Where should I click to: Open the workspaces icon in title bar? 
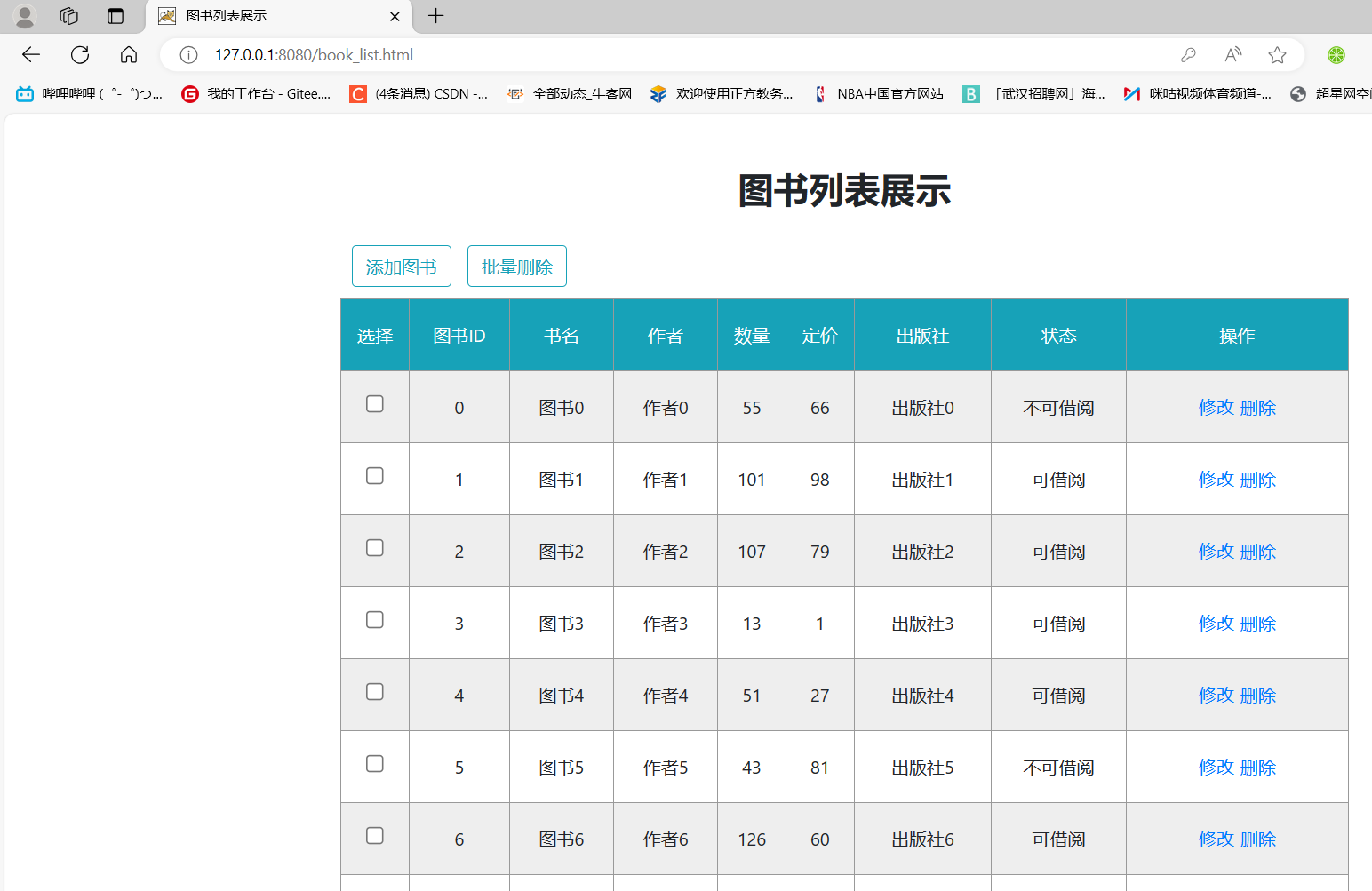pyautogui.click(x=69, y=16)
